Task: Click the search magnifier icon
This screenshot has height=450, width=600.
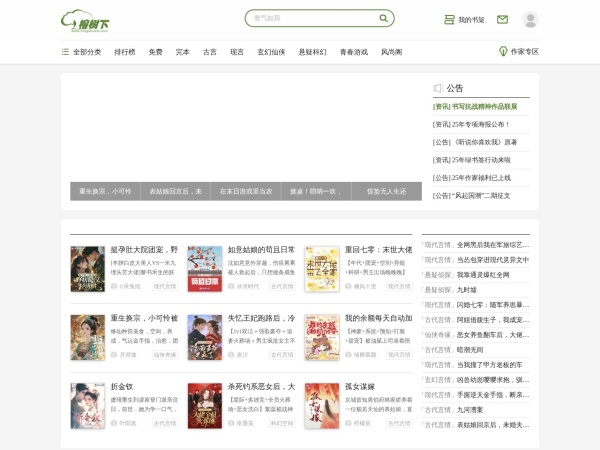Action: (383, 18)
